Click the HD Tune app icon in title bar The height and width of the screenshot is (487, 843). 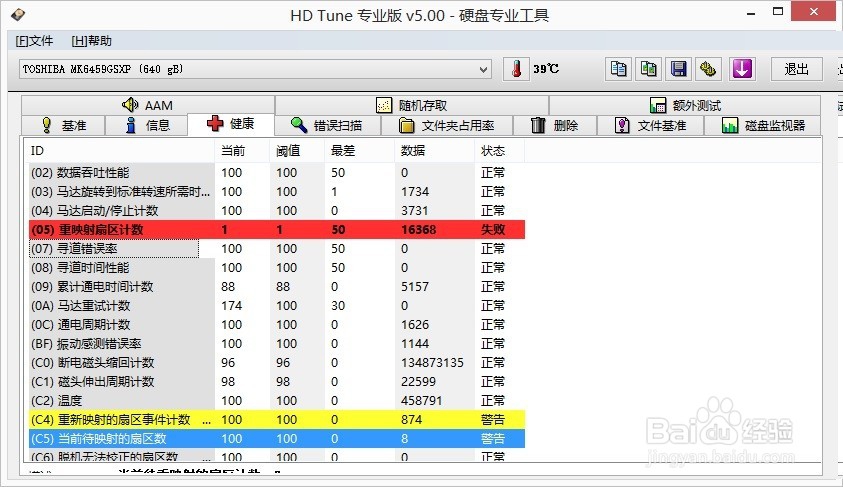click(18, 15)
